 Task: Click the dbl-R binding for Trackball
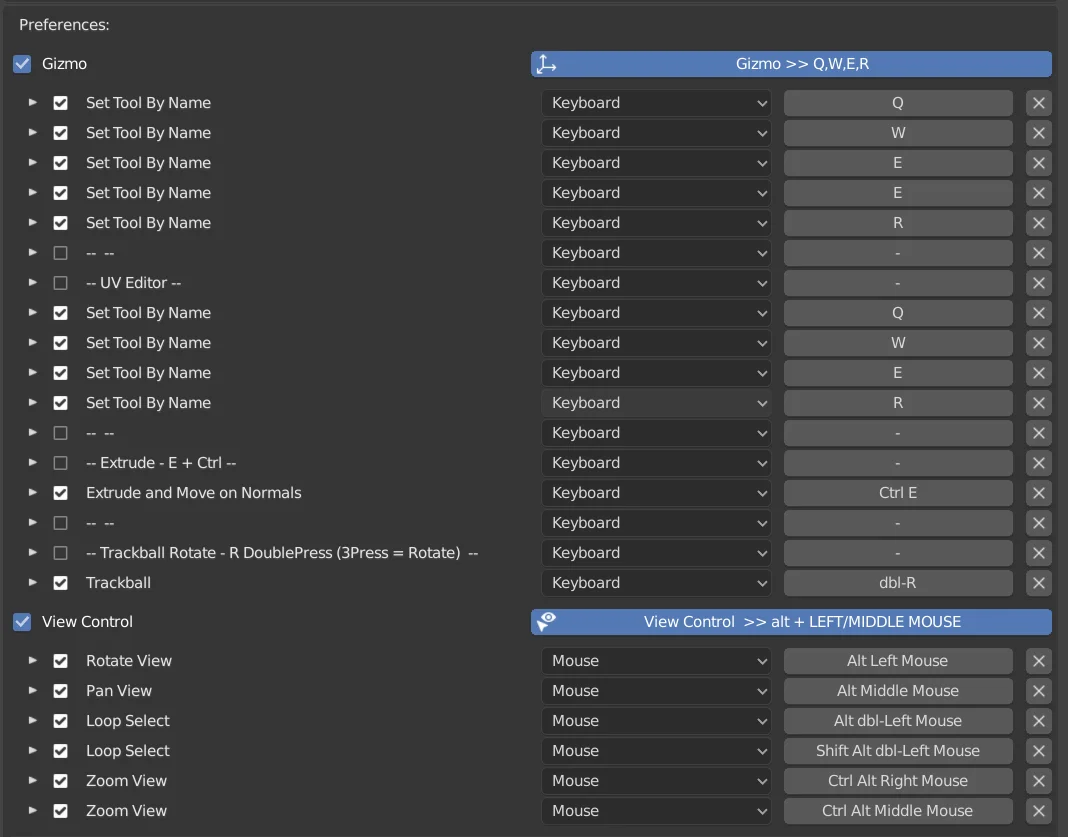click(897, 583)
